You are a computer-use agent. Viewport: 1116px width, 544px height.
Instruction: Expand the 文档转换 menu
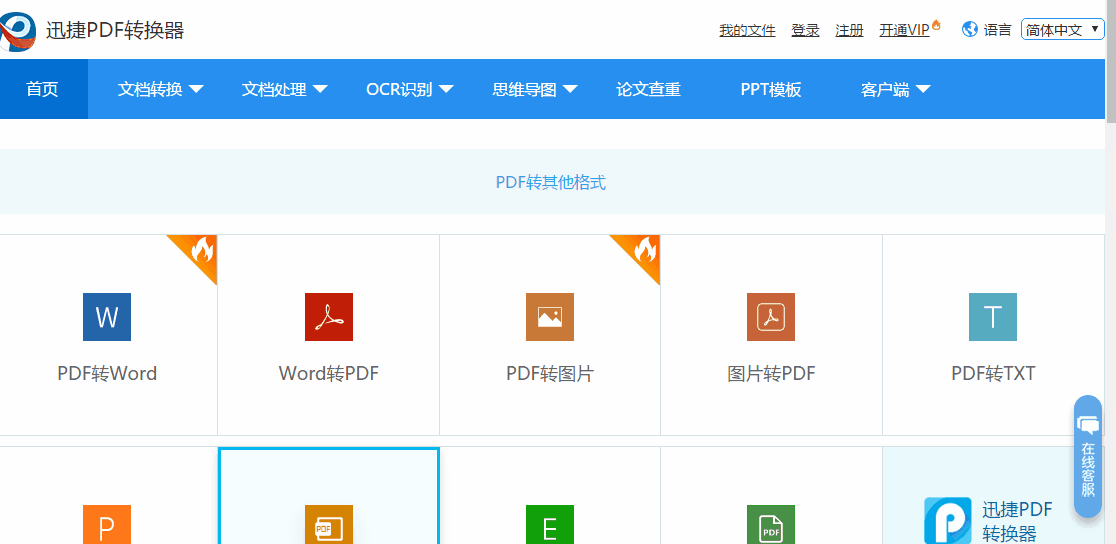click(x=161, y=89)
